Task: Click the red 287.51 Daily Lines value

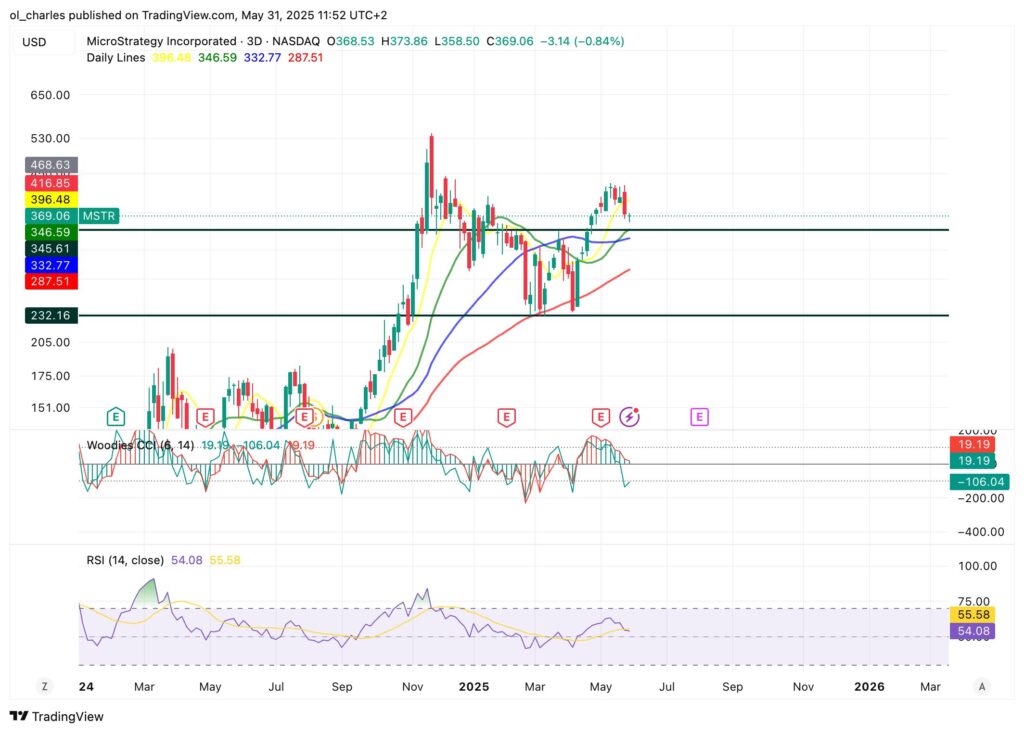Action: 306,57
